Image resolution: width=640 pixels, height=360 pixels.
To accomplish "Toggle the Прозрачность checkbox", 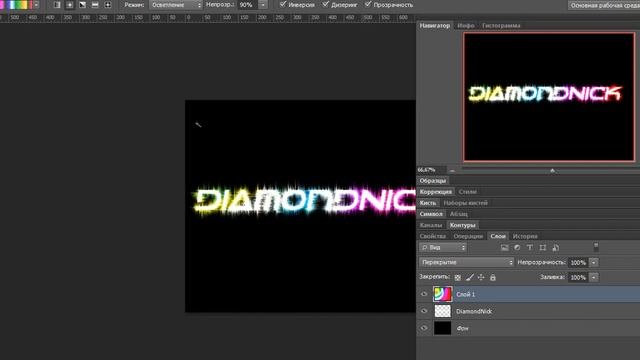I will 368,4.
